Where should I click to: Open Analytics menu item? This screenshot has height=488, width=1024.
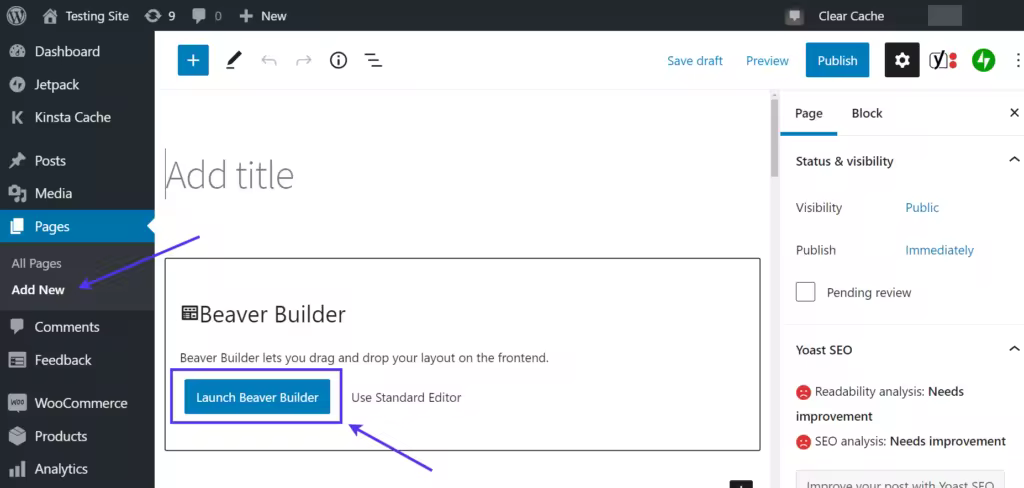click(77, 468)
